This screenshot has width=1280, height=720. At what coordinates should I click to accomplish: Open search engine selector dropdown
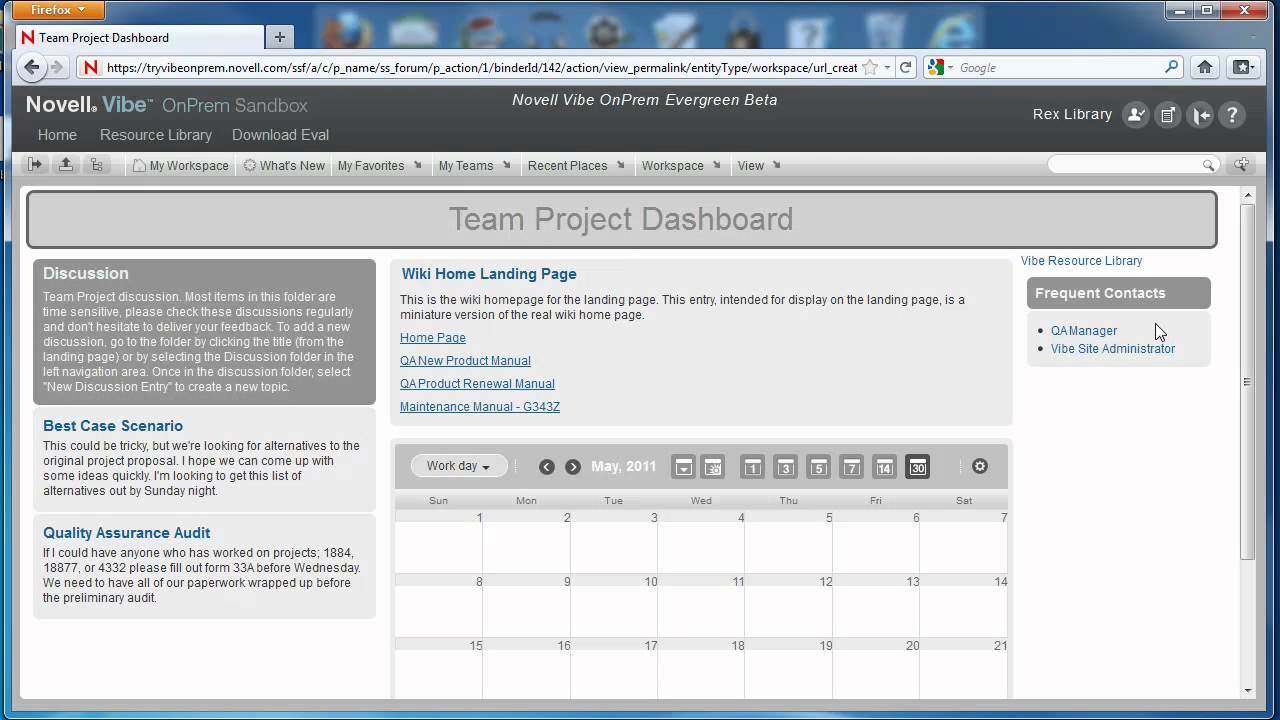tap(942, 67)
